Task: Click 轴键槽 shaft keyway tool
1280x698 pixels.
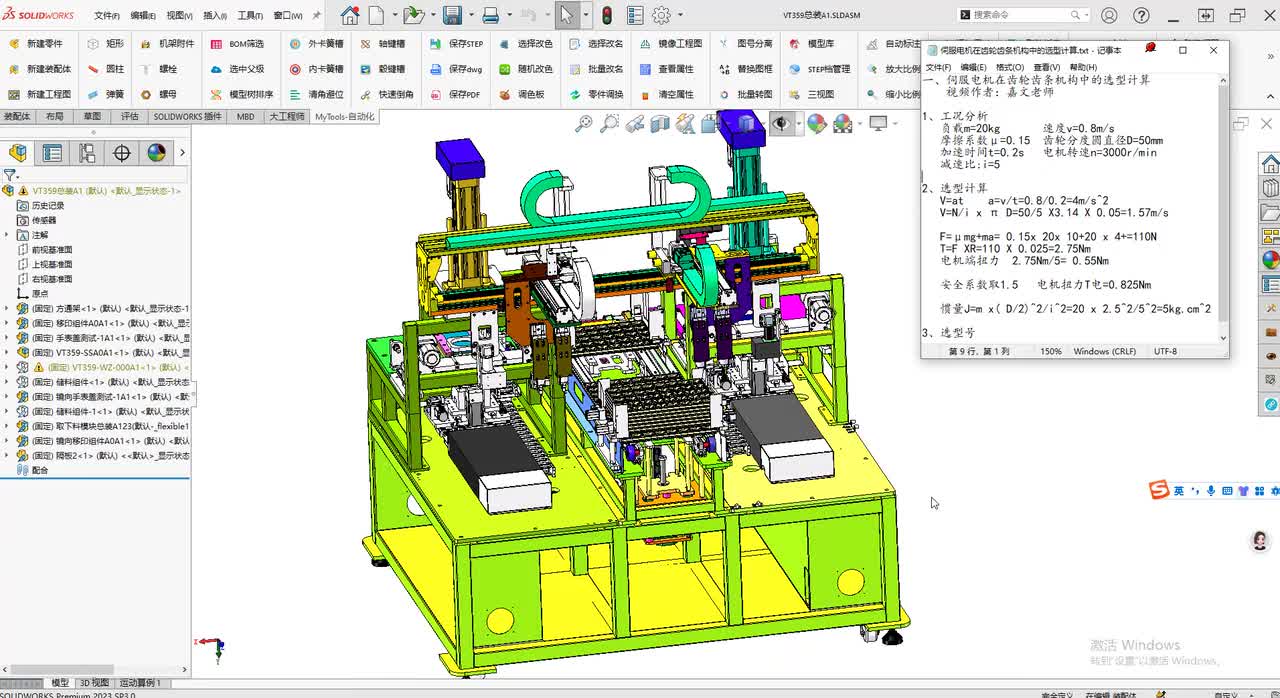Action: tap(382, 44)
